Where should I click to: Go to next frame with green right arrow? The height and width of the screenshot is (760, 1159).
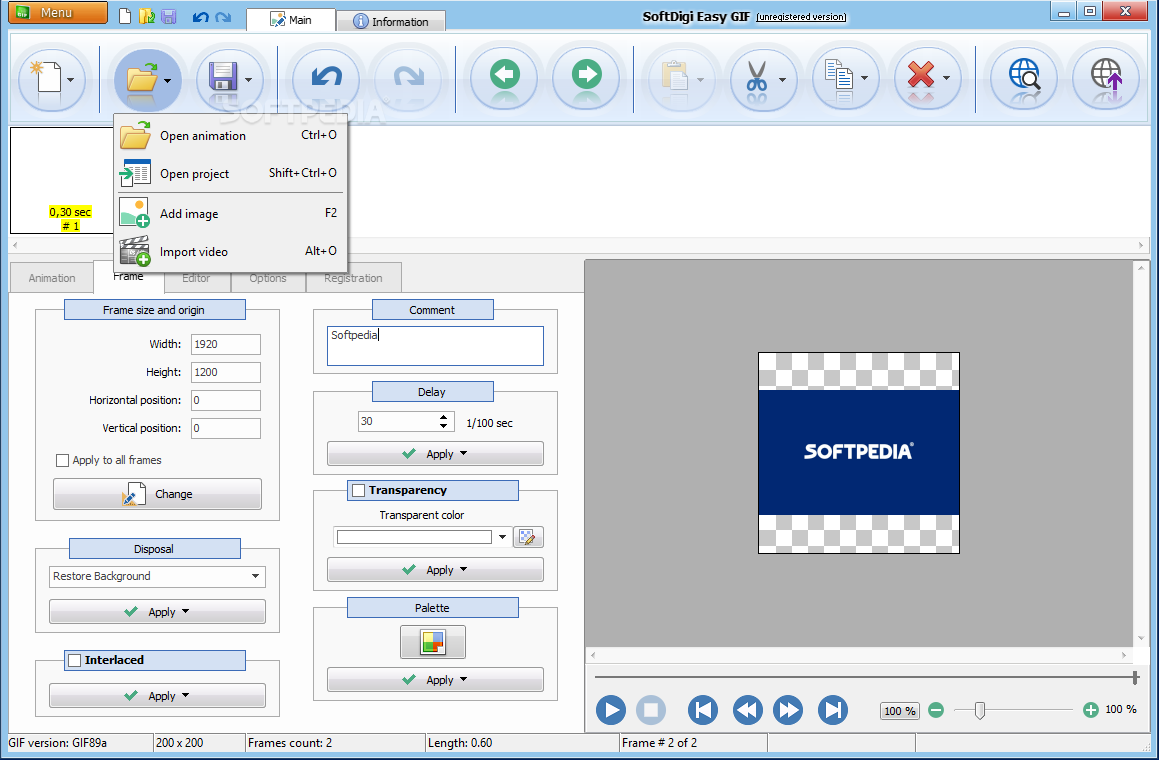pyautogui.click(x=587, y=75)
